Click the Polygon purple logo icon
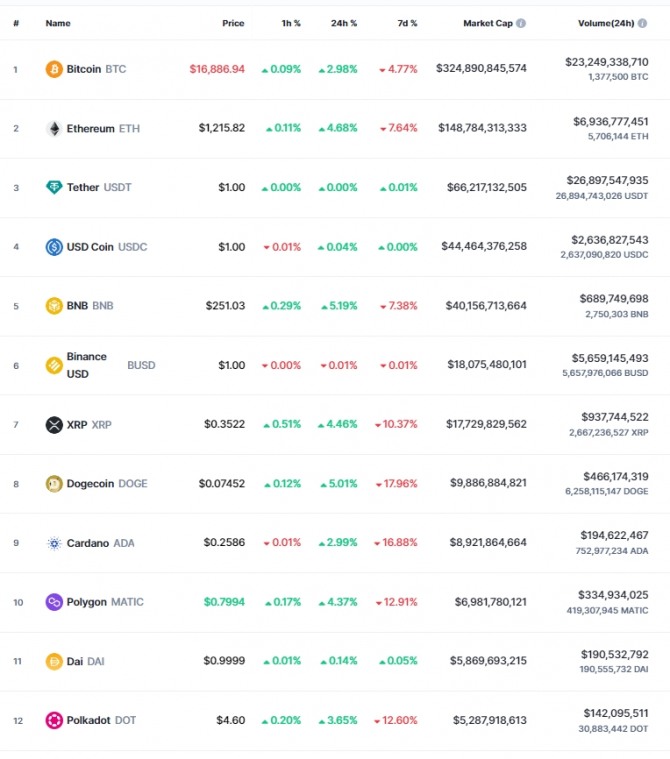The image size is (670, 759). 54,602
